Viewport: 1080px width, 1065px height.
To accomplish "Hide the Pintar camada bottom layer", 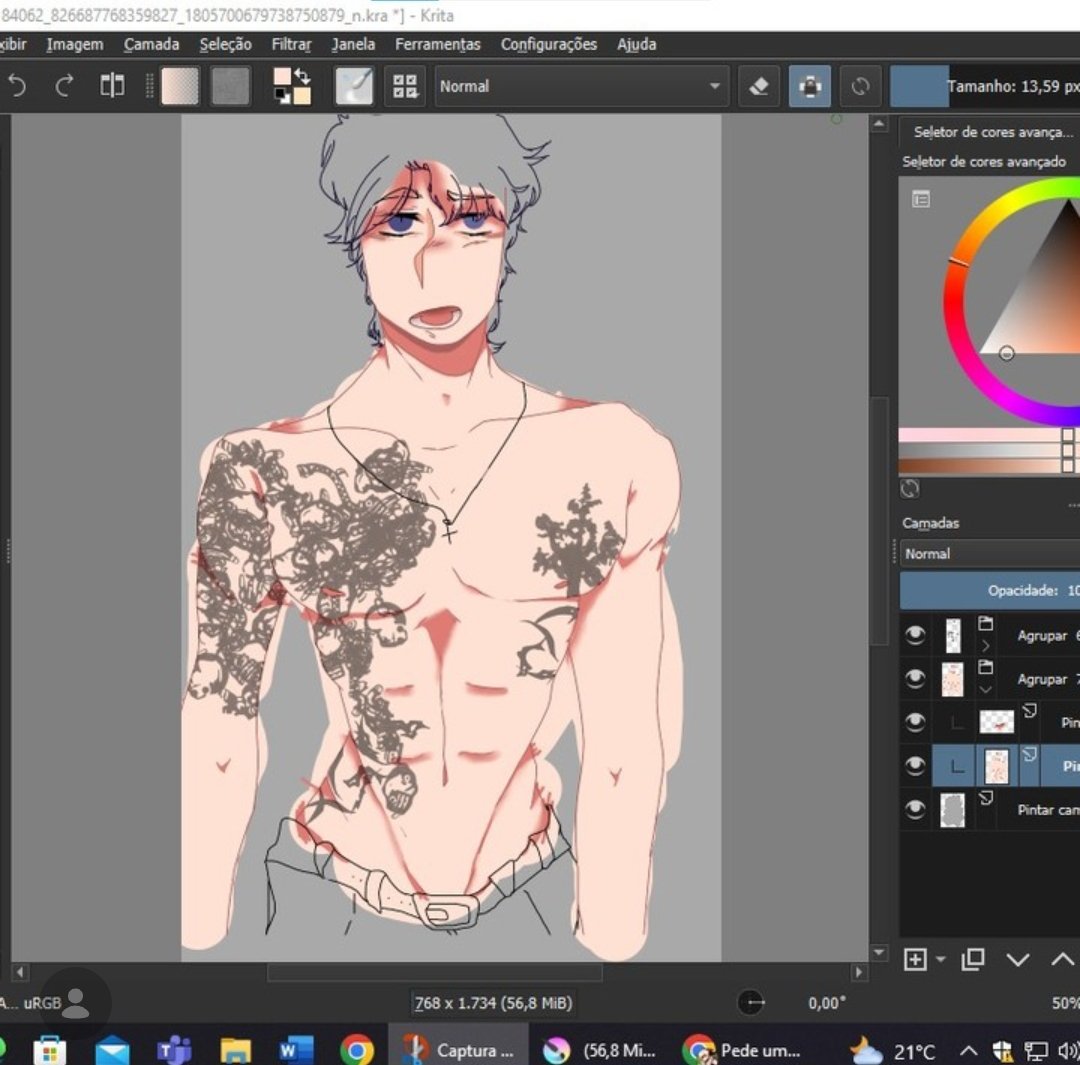I will [x=915, y=809].
